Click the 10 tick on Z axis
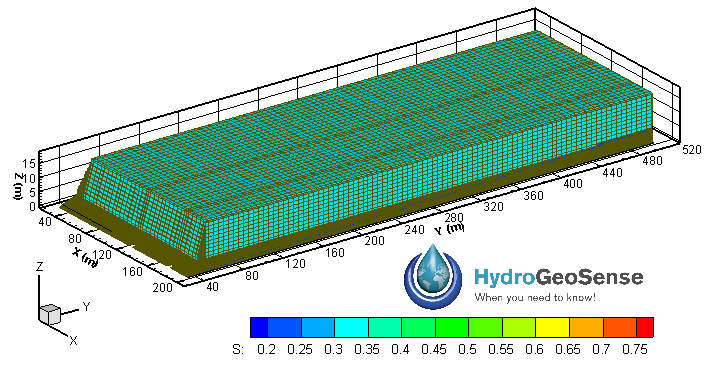The width and height of the screenshot is (706, 378). pyautogui.click(x=29, y=178)
